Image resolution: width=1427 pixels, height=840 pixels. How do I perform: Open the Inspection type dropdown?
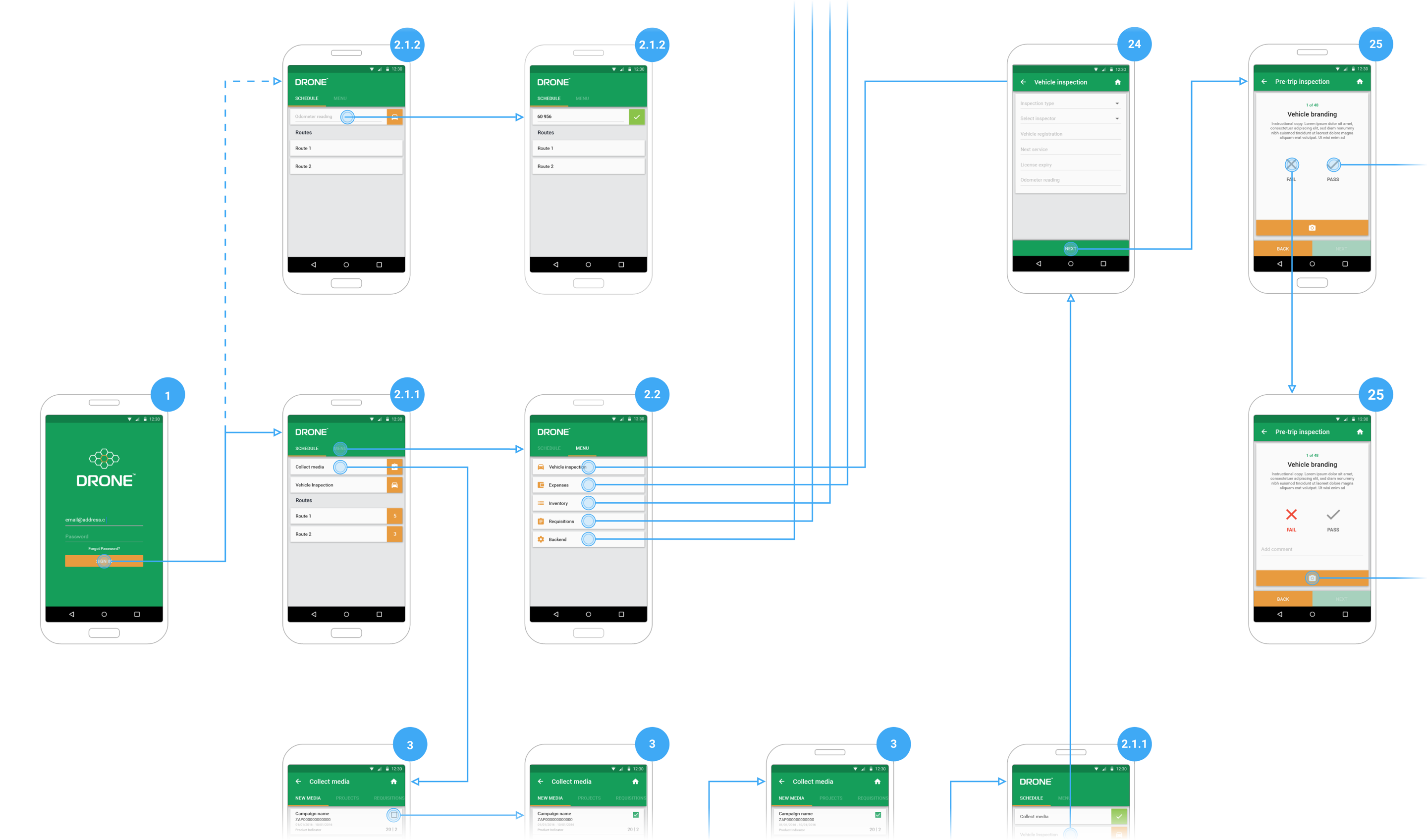[1070, 103]
